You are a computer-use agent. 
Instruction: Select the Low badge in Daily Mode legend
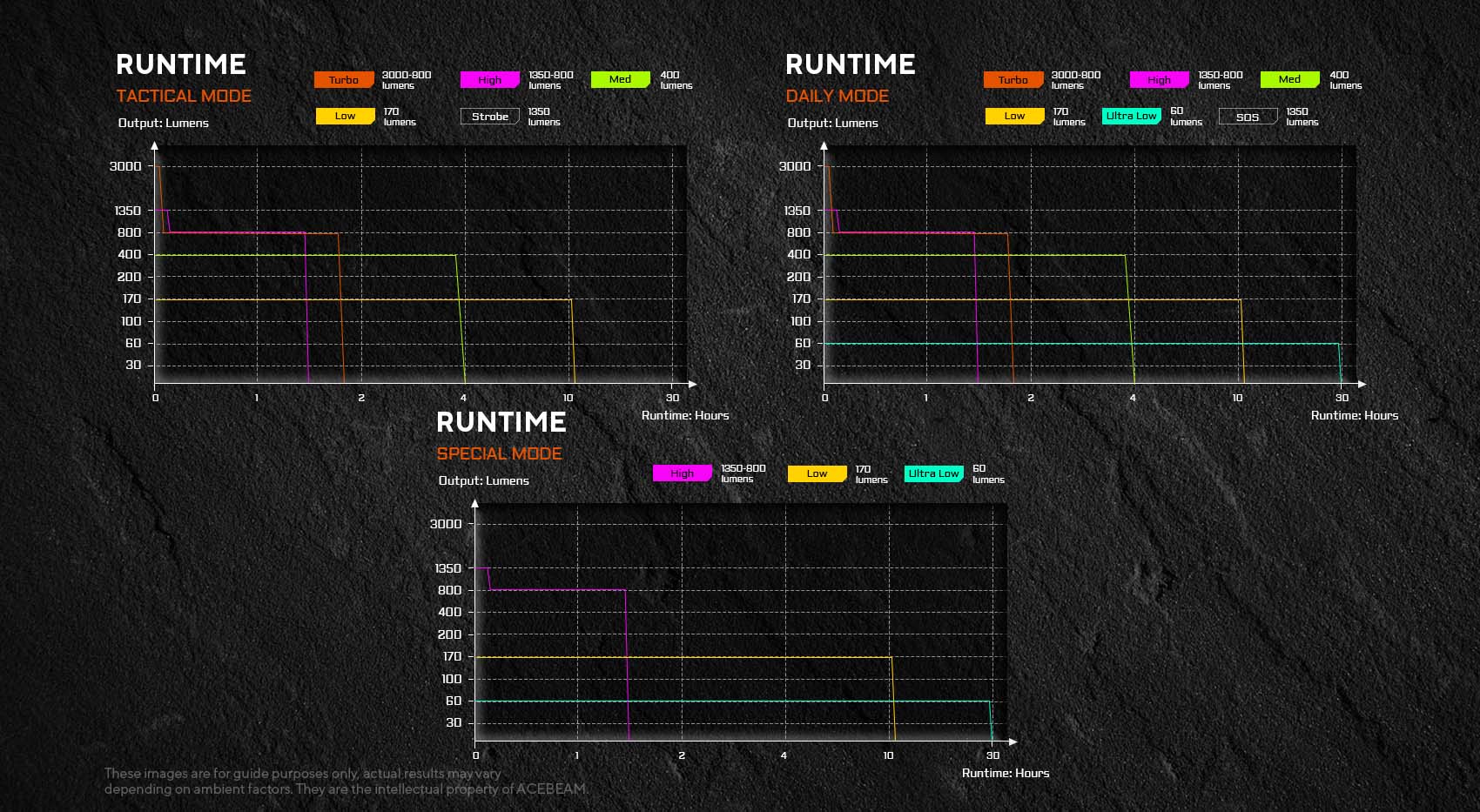(x=1014, y=116)
